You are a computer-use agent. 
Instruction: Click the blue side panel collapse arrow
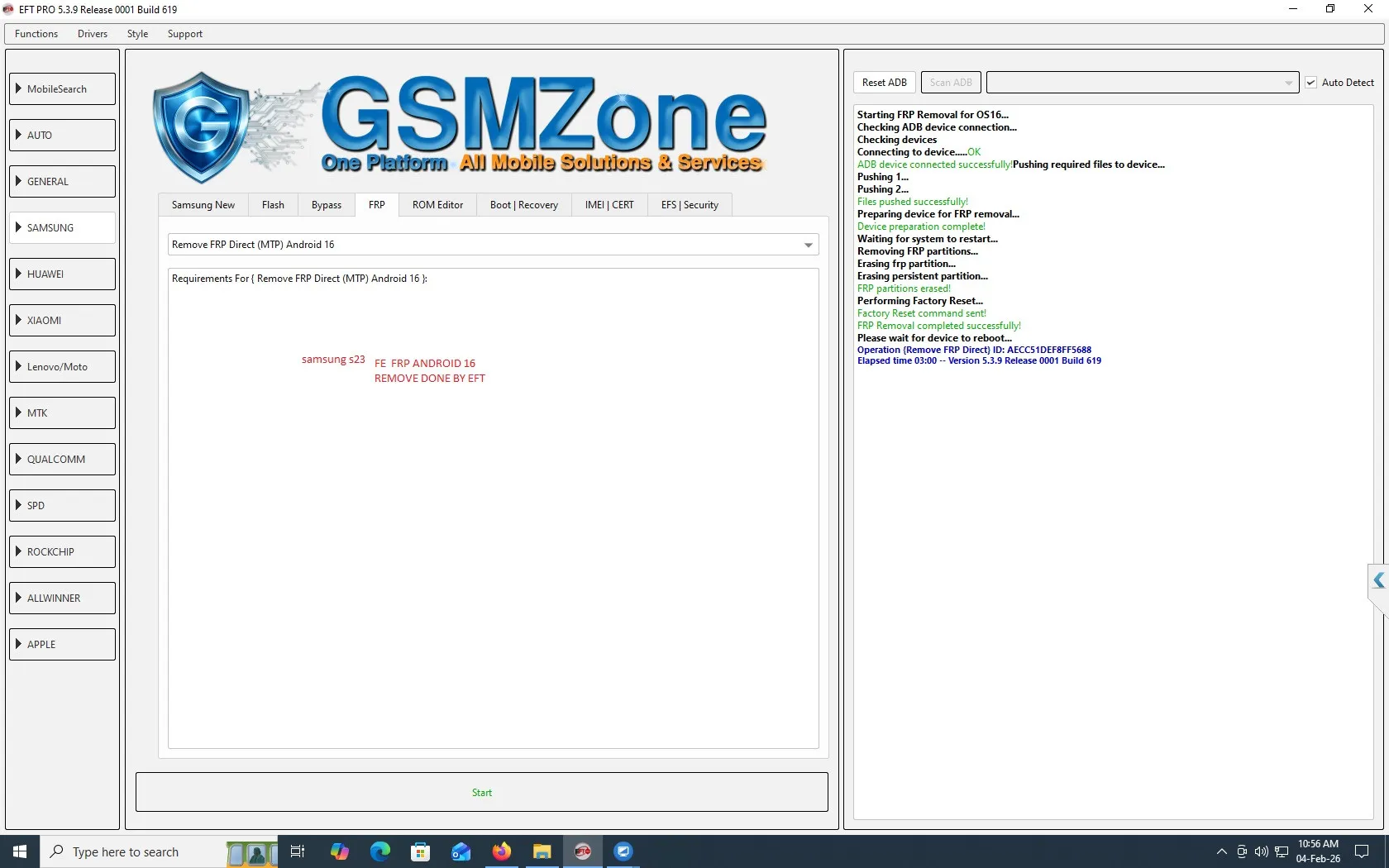pos(1378,581)
